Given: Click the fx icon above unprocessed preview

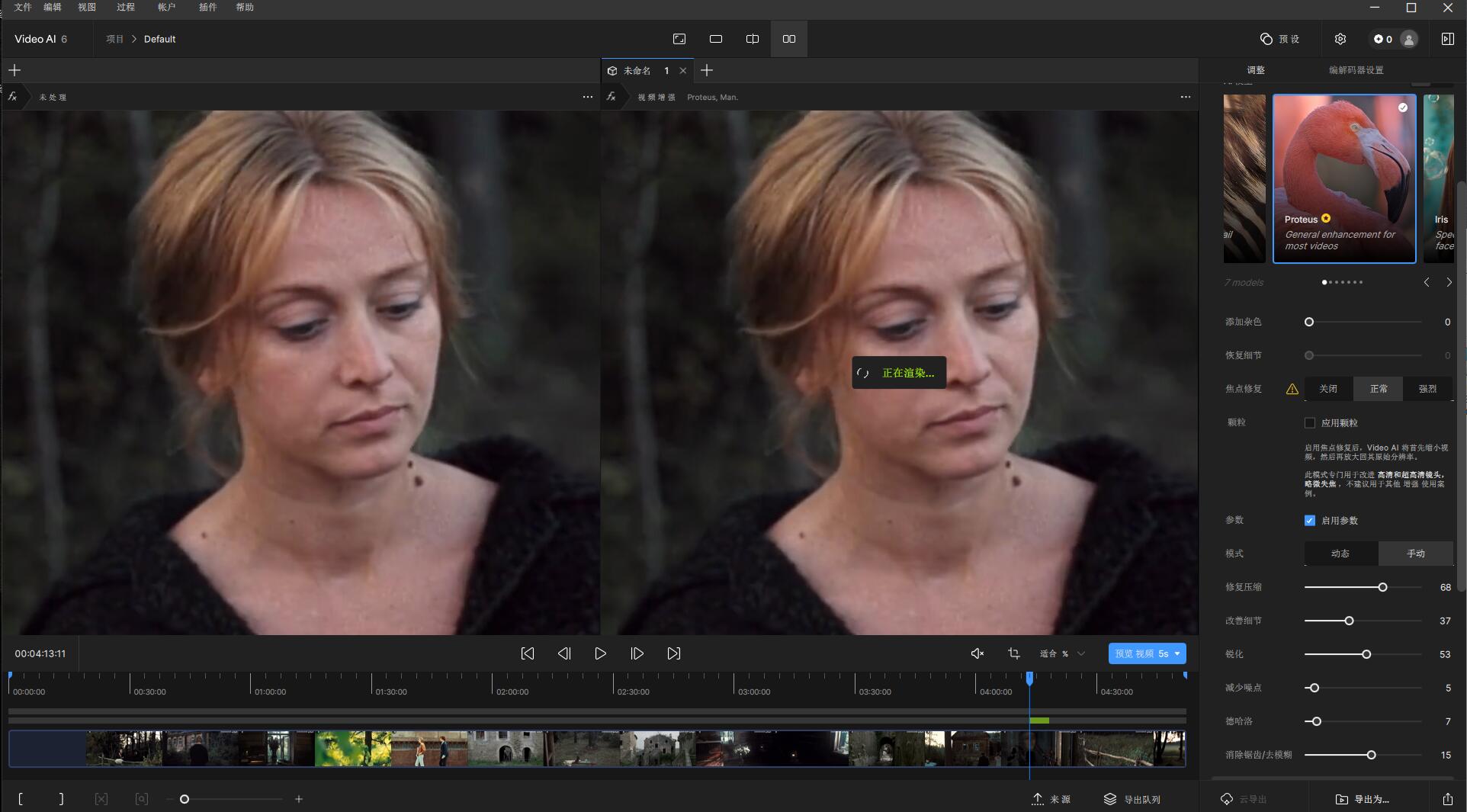Looking at the screenshot, I should (13, 97).
